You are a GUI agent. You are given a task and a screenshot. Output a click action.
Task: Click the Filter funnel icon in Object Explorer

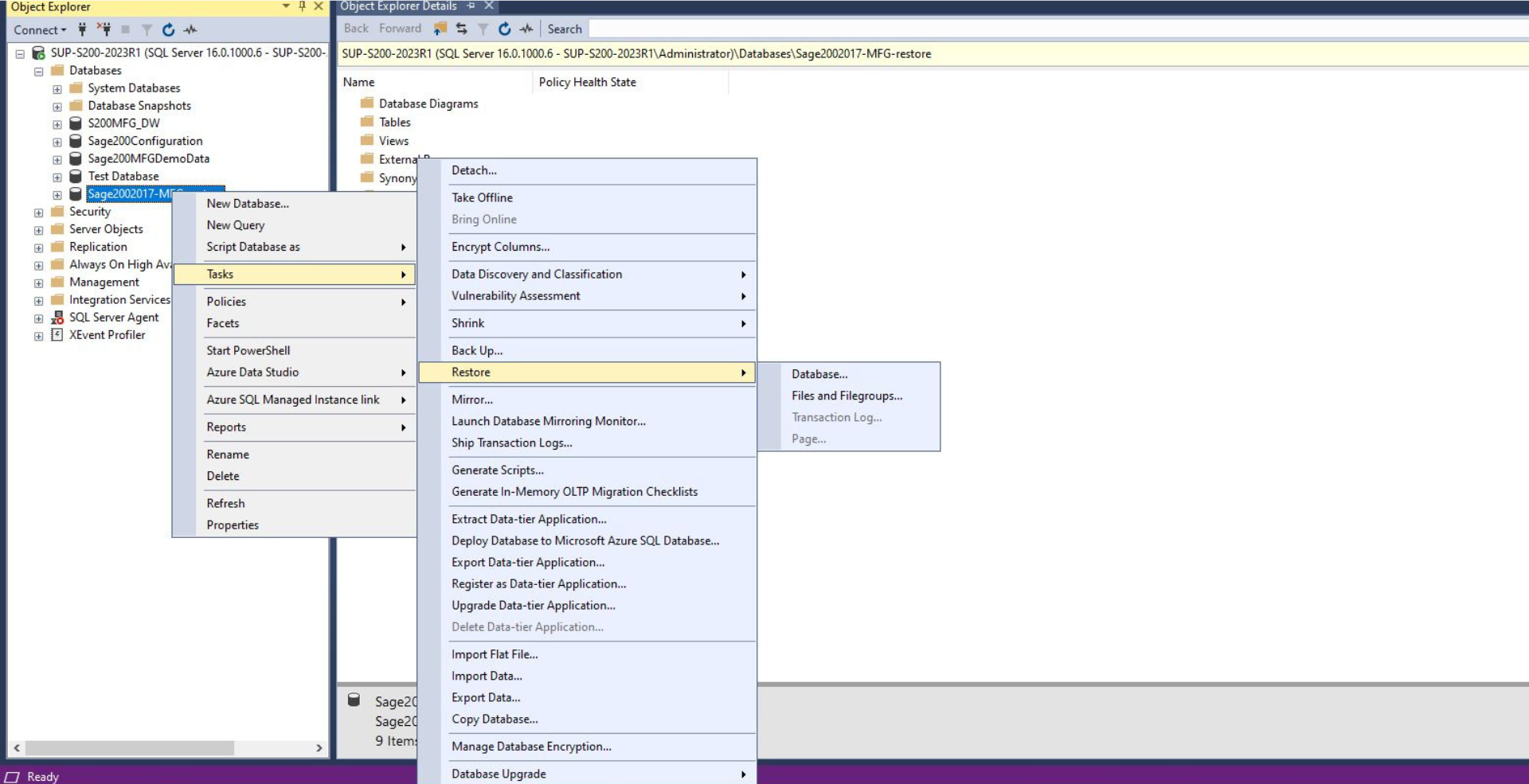[147, 29]
